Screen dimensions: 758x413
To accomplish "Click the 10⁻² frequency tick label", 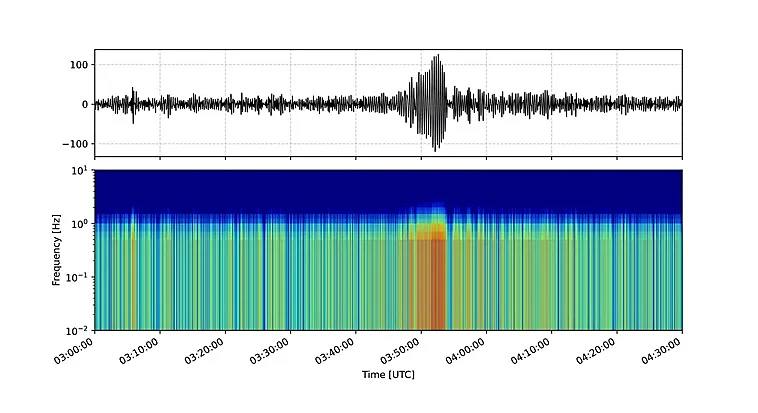I will pyautogui.click(x=77, y=331).
